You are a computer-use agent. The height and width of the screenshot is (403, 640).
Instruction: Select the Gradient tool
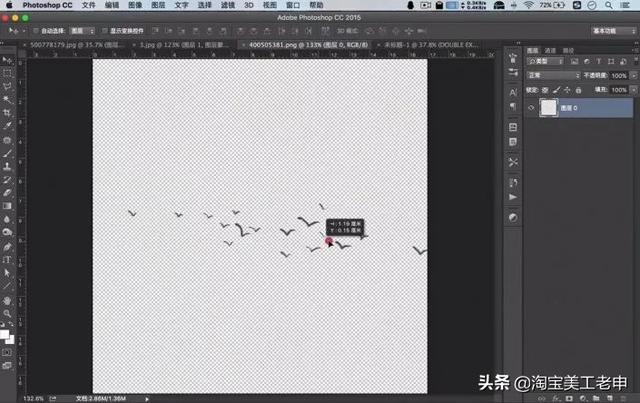tap(7, 206)
